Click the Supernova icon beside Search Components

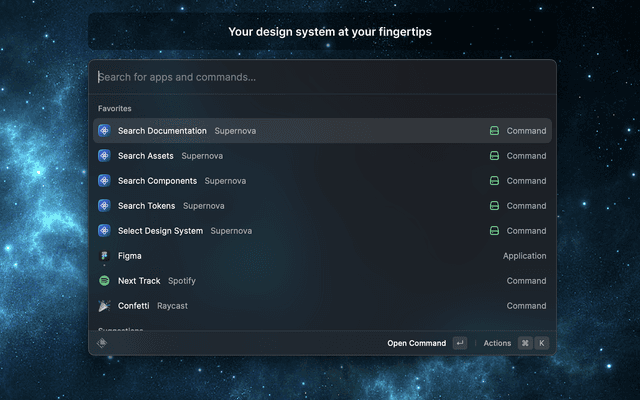pyautogui.click(x=104, y=181)
